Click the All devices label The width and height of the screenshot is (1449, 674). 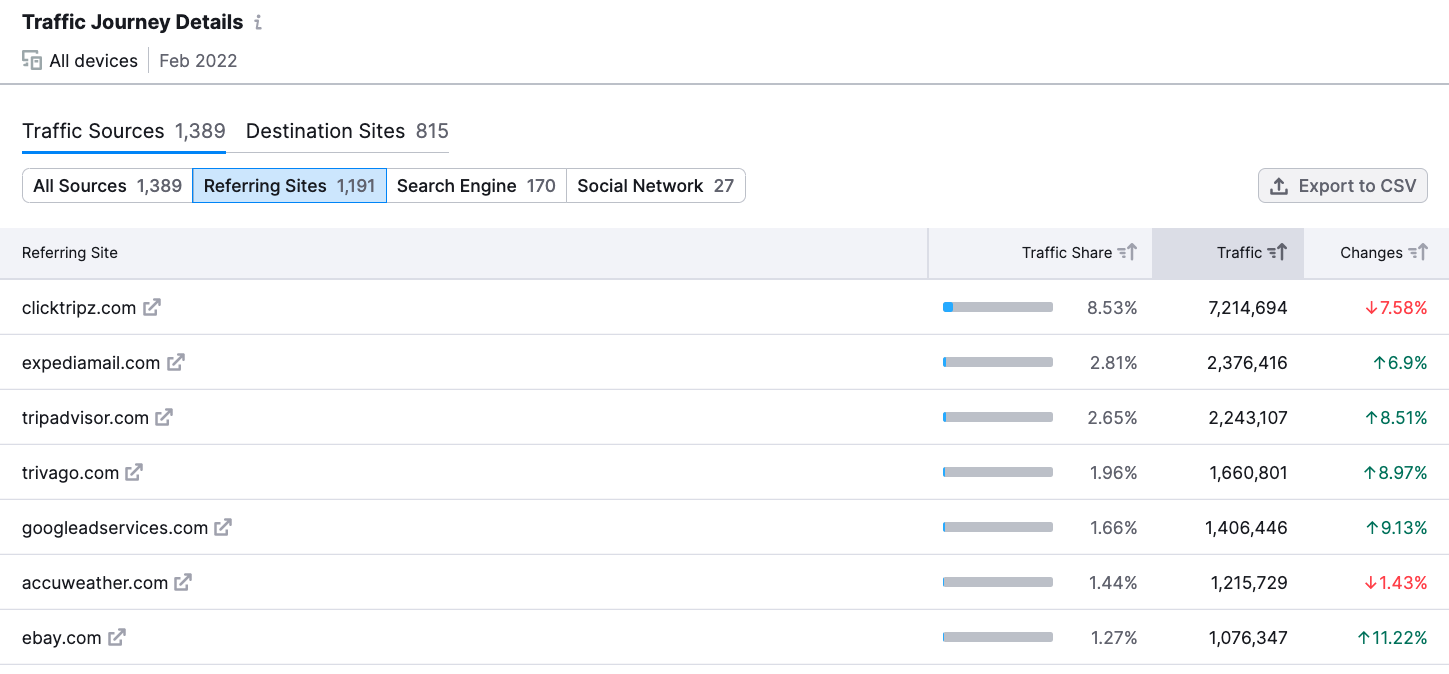[x=93, y=61]
